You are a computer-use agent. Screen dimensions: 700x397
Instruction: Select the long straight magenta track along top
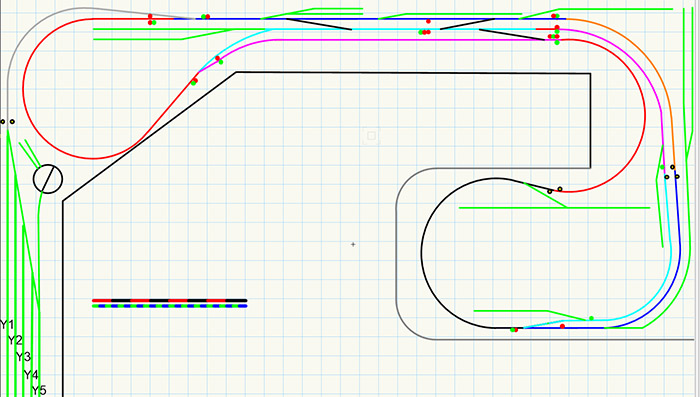[x=408, y=40]
